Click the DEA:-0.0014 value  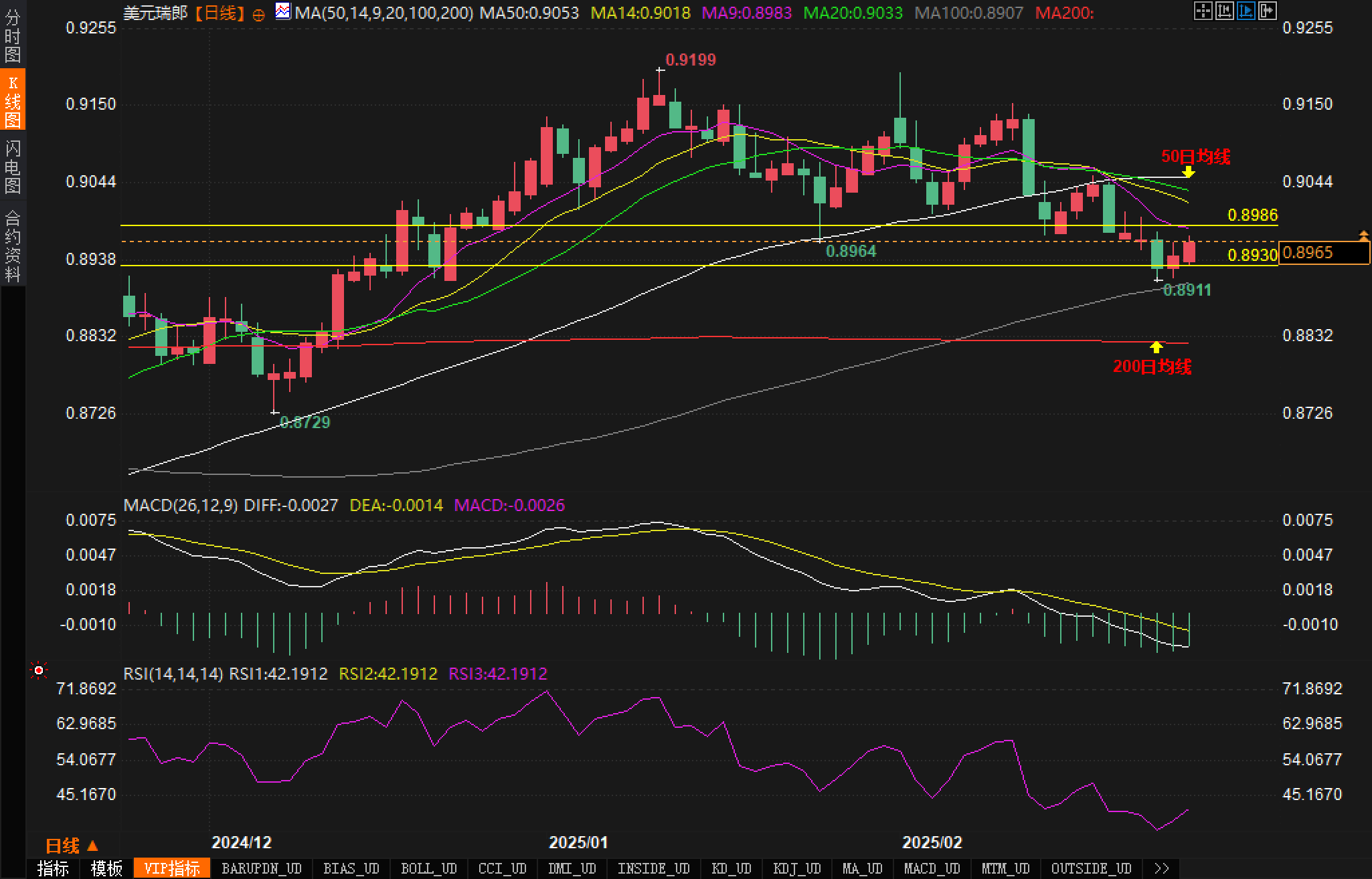(396, 505)
